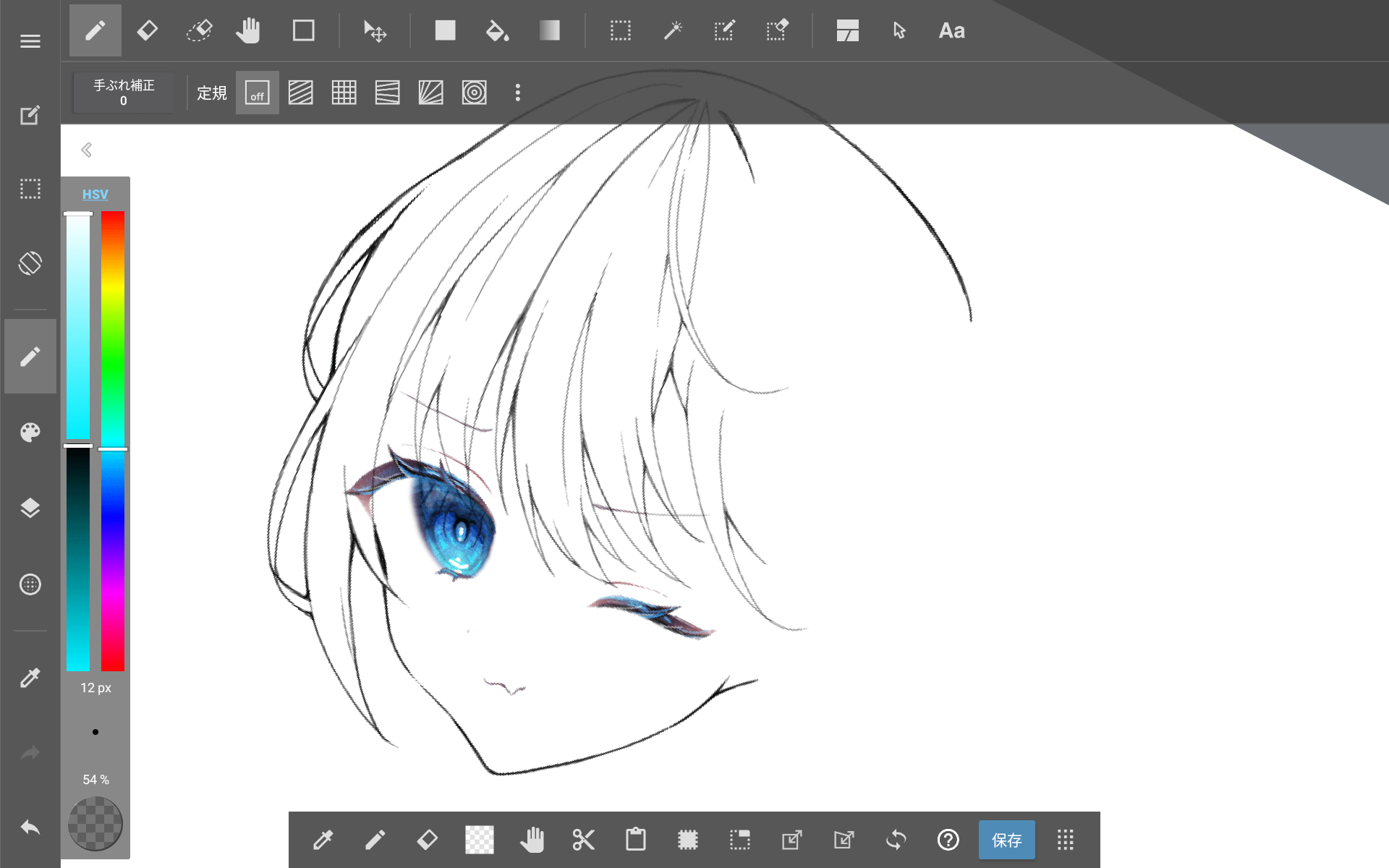Viewport: 1389px width, 868px height.
Task: Choose the Gradient tool
Action: 549,31
